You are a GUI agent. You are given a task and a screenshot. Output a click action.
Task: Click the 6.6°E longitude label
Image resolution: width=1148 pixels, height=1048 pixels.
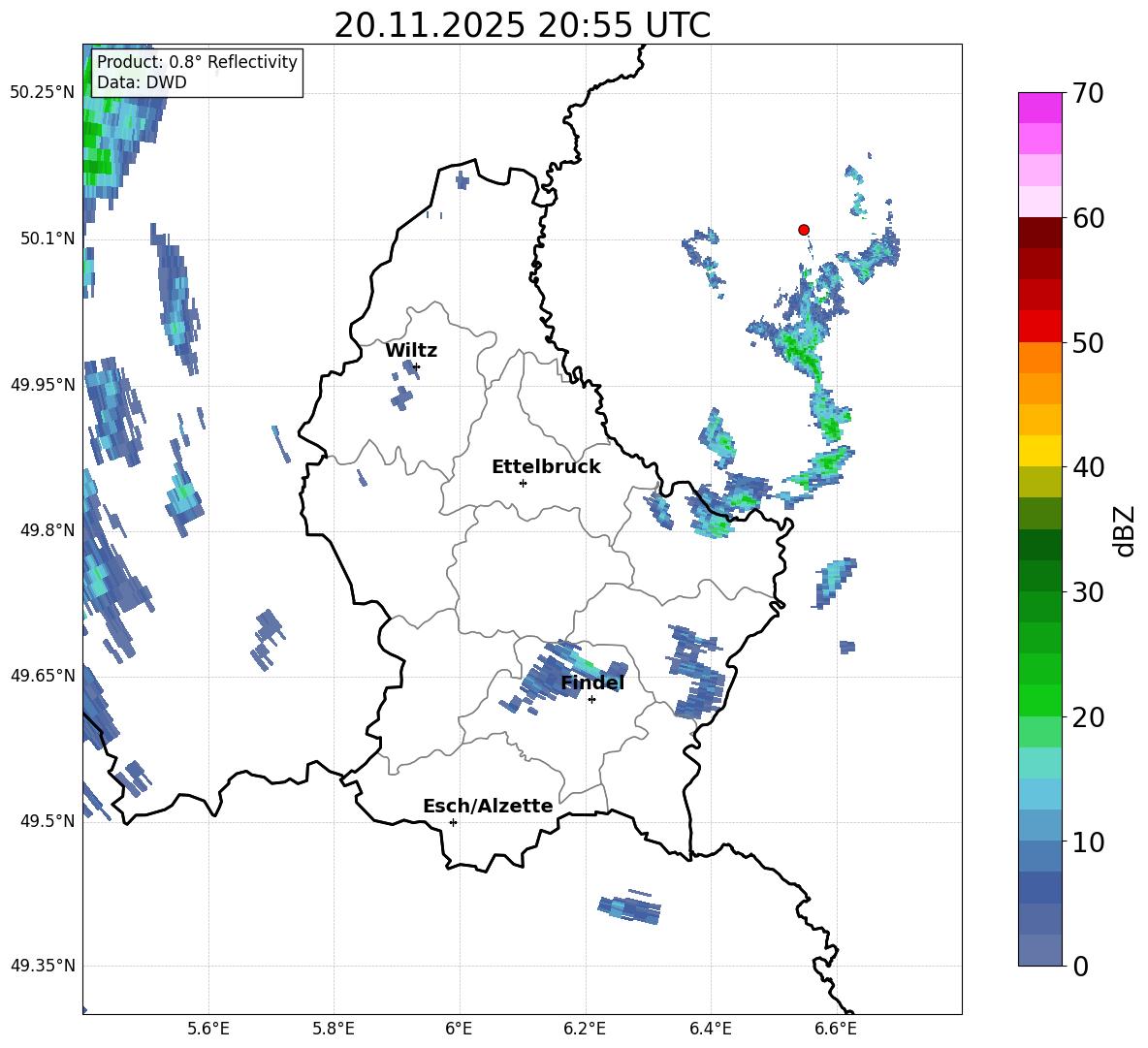[836, 1029]
